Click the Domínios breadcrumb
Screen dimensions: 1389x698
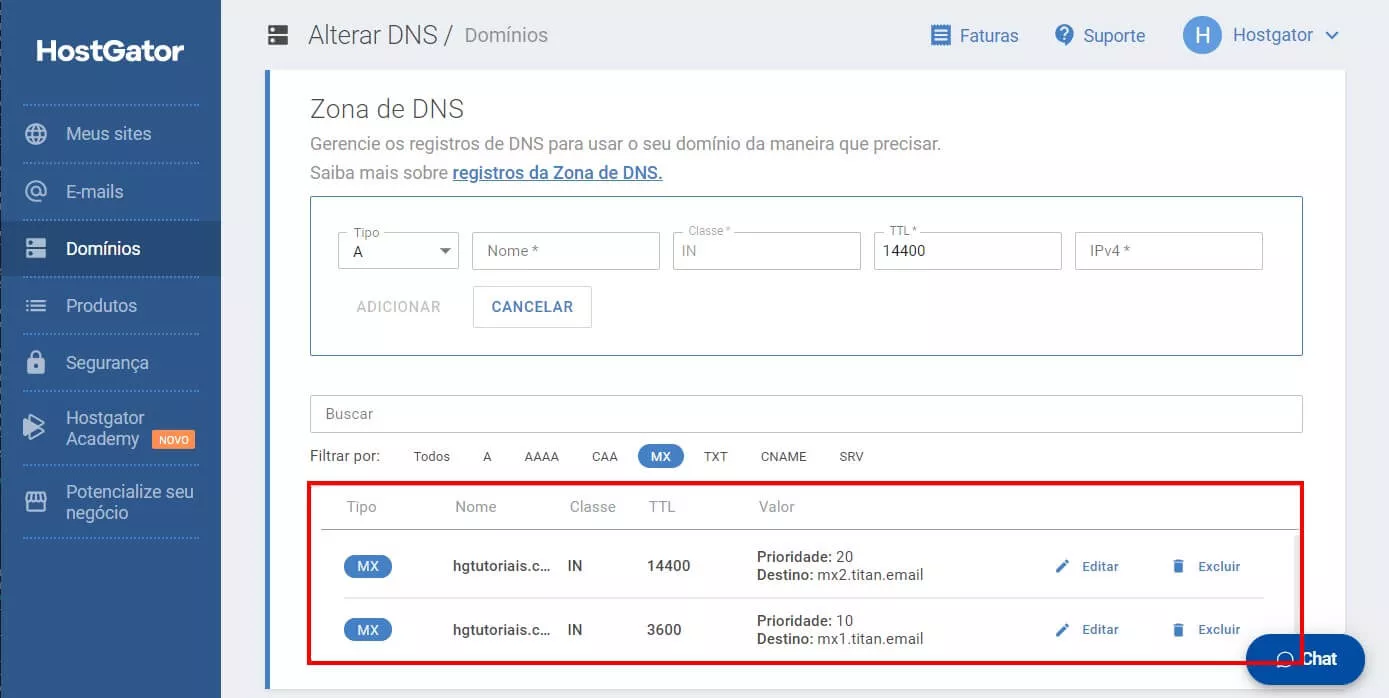pos(506,35)
